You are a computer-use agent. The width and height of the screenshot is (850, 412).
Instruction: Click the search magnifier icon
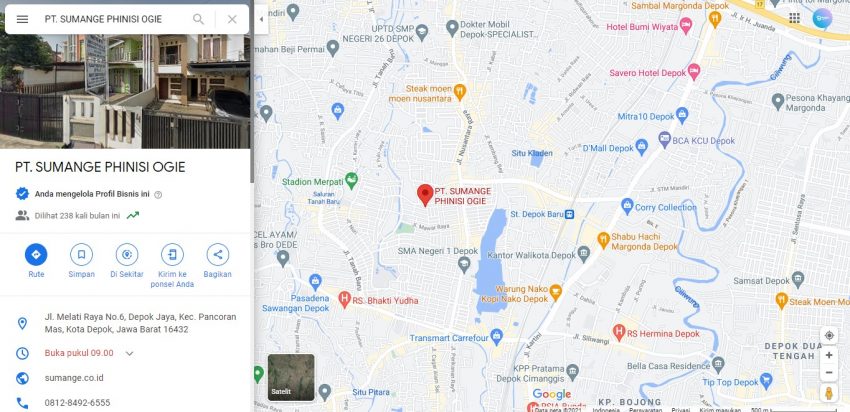click(x=198, y=20)
